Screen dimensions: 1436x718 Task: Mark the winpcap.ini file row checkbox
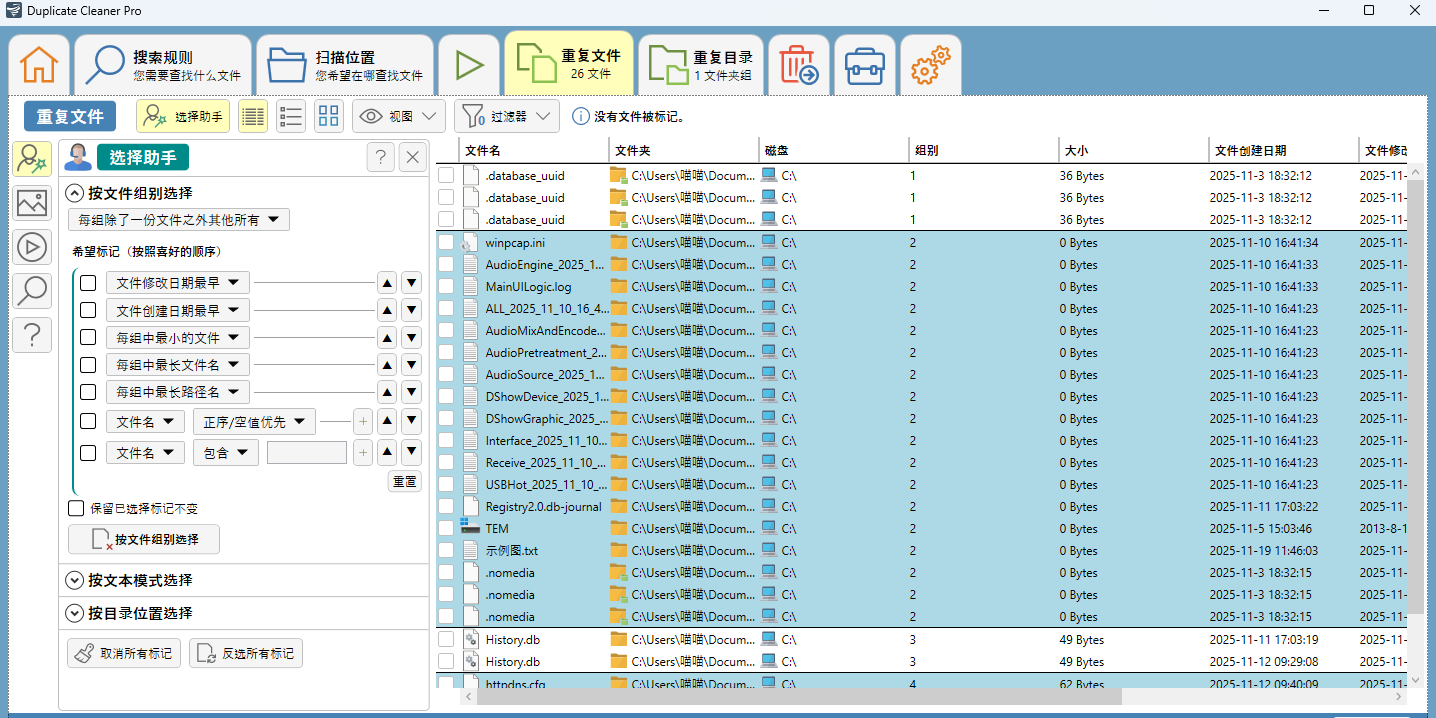pos(445,242)
